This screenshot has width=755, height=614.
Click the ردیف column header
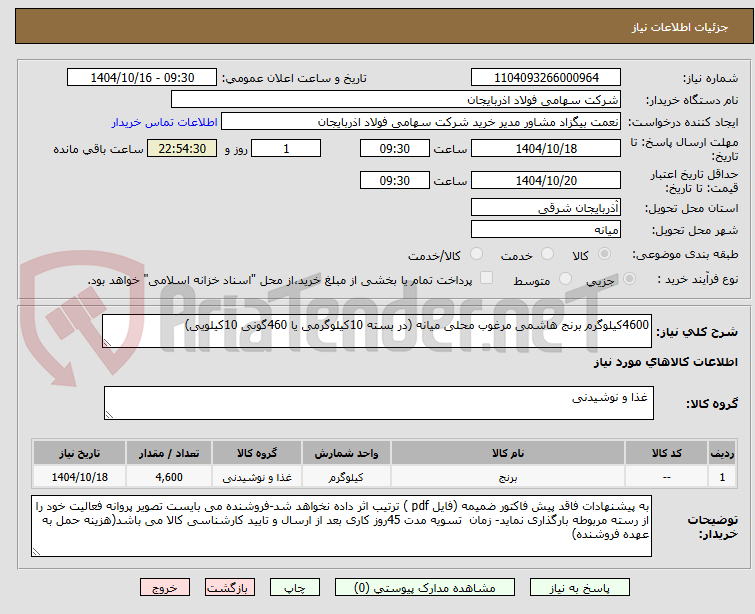point(722,453)
